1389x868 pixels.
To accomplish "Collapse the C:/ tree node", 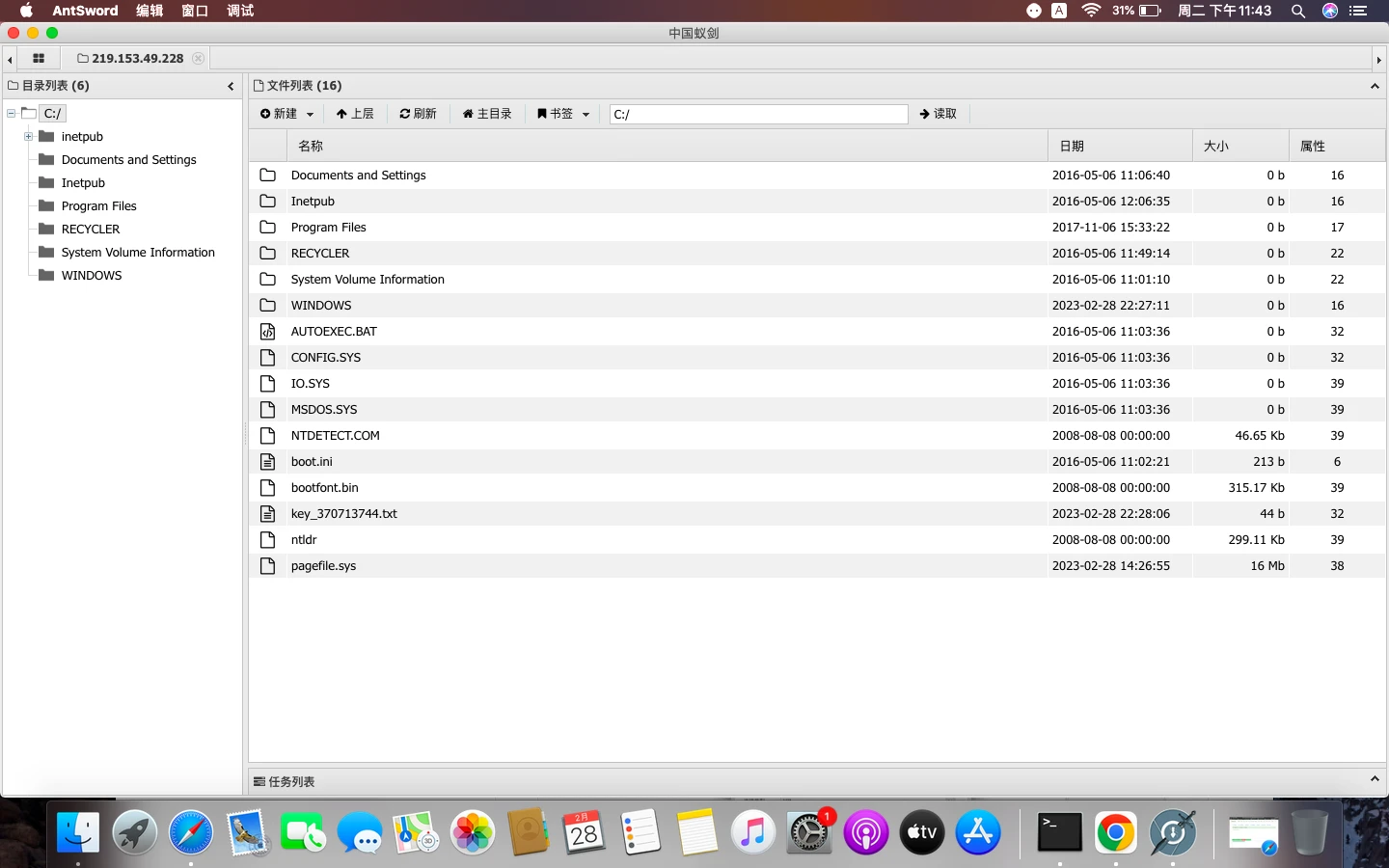I will point(11,113).
